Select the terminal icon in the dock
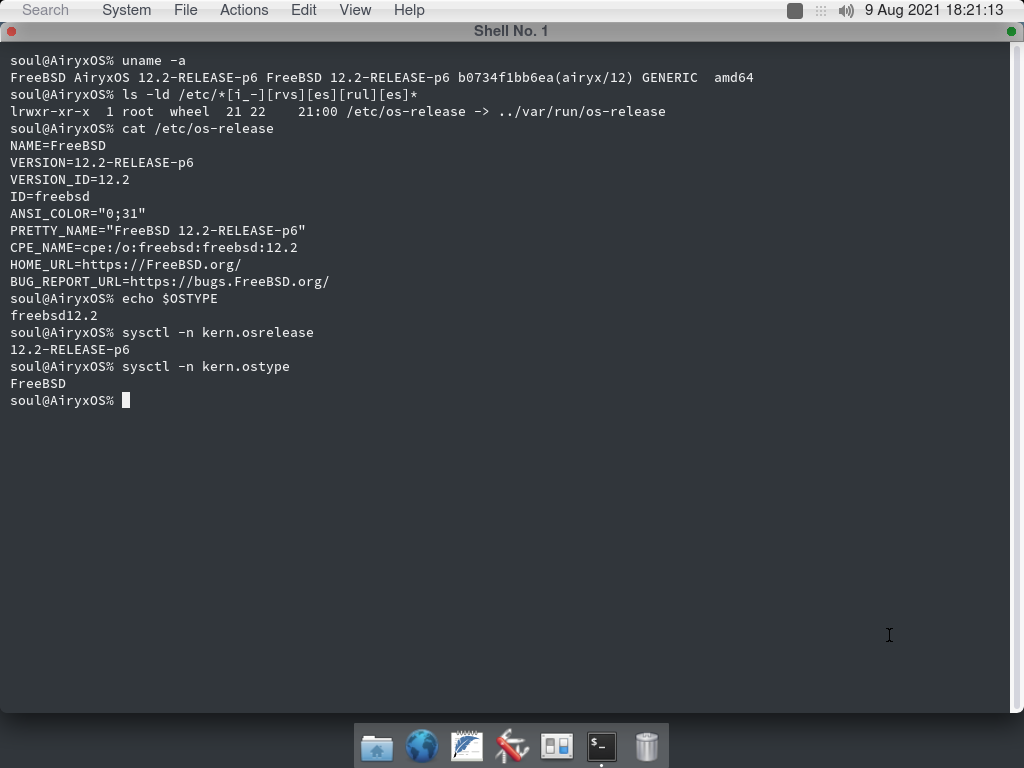Viewport: 1024px width, 768px height. pos(601,746)
